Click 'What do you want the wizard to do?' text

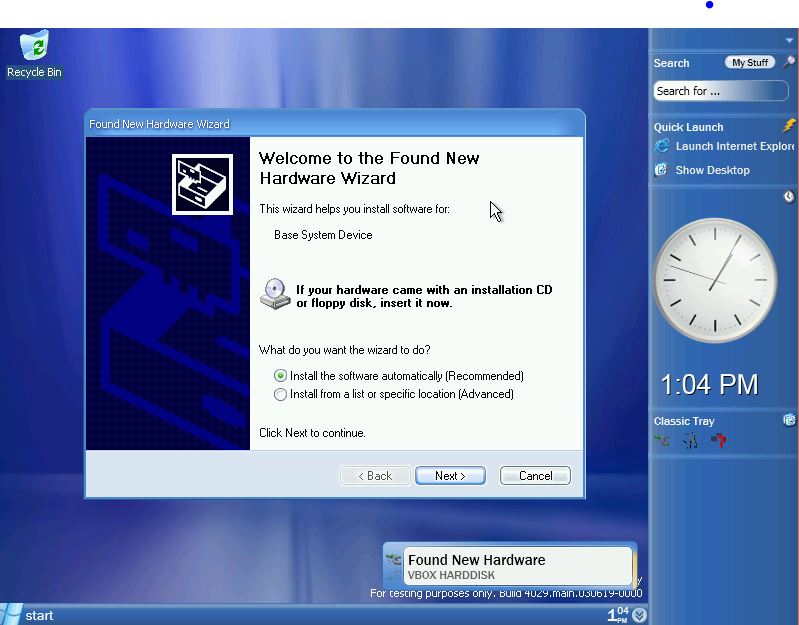[344, 350]
